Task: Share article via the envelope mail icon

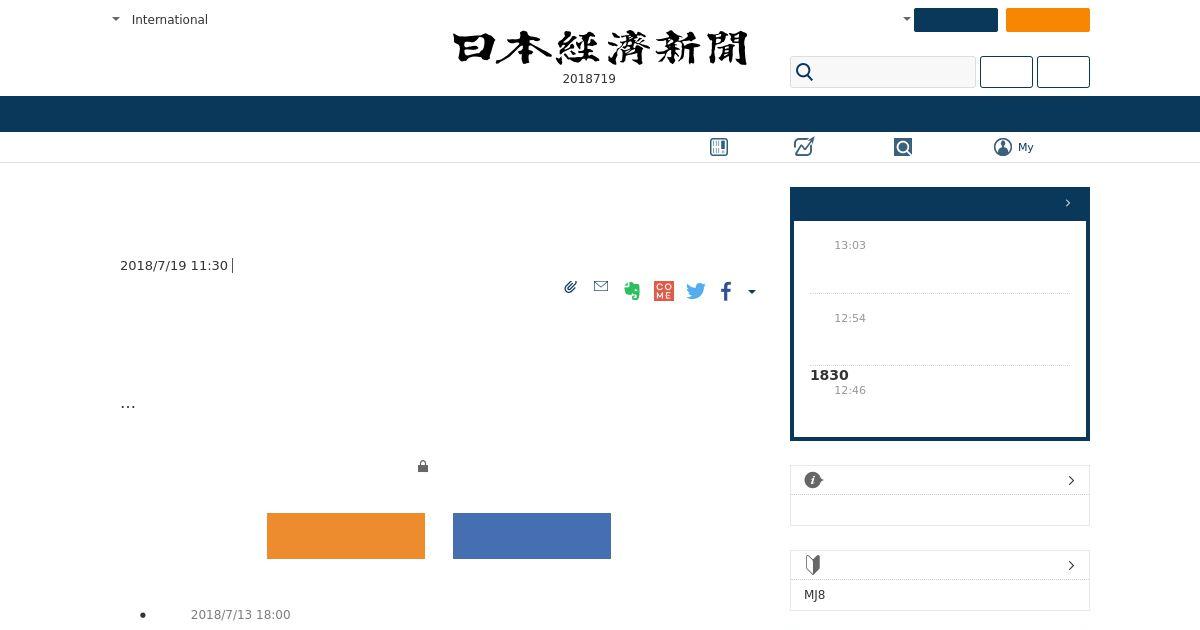Action: pyautogui.click(x=601, y=286)
